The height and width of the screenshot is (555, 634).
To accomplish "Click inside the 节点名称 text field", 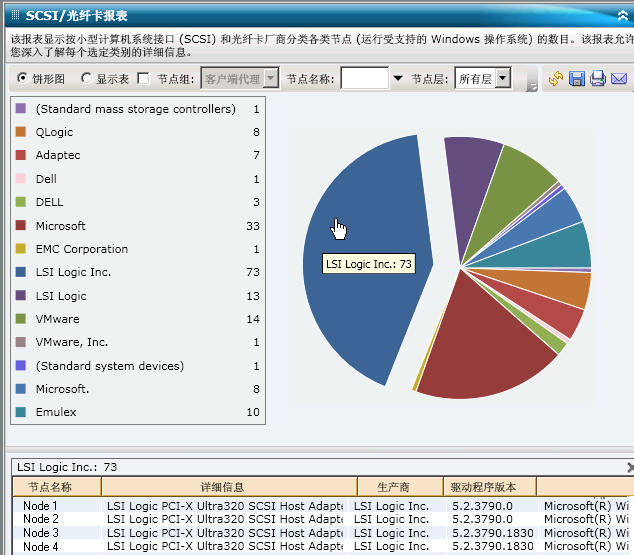I will point(365,78).
